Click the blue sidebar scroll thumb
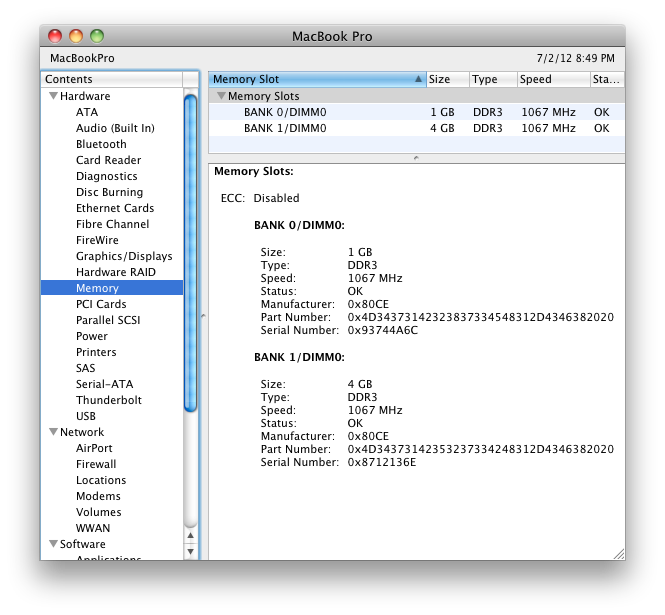 [191, 253]
